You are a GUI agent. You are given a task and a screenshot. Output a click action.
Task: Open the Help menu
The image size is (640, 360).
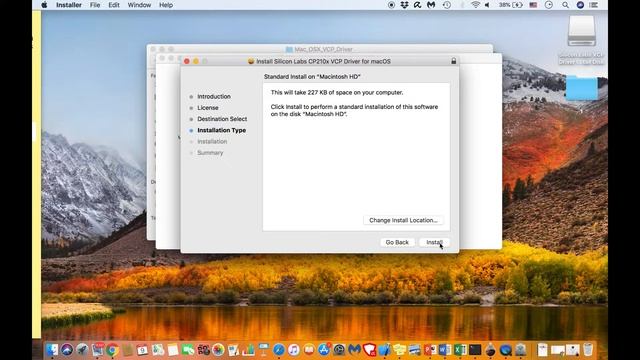(x=166, y=5)
